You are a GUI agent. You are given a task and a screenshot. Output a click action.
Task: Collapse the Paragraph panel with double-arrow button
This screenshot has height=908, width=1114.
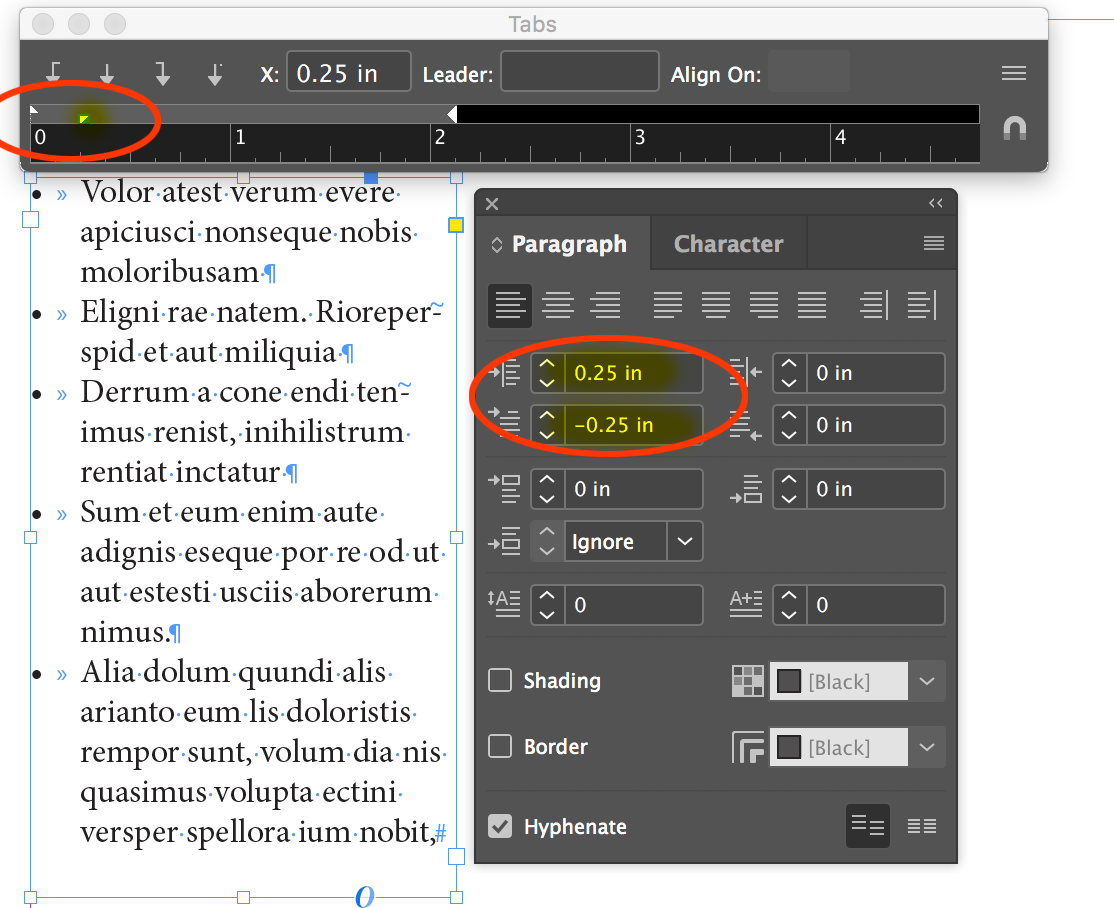pyautogui.click(x=936, y=203)
